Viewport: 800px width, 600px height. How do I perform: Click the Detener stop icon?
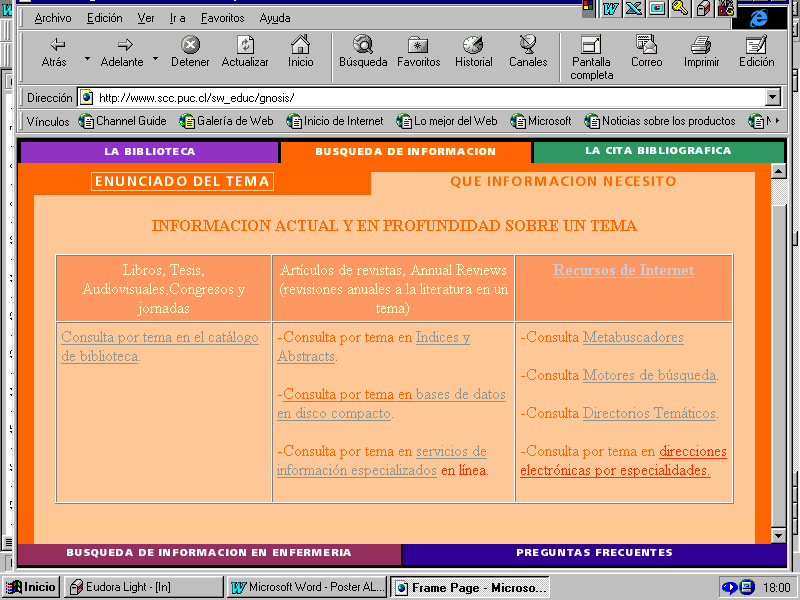[x=190, y=45]
